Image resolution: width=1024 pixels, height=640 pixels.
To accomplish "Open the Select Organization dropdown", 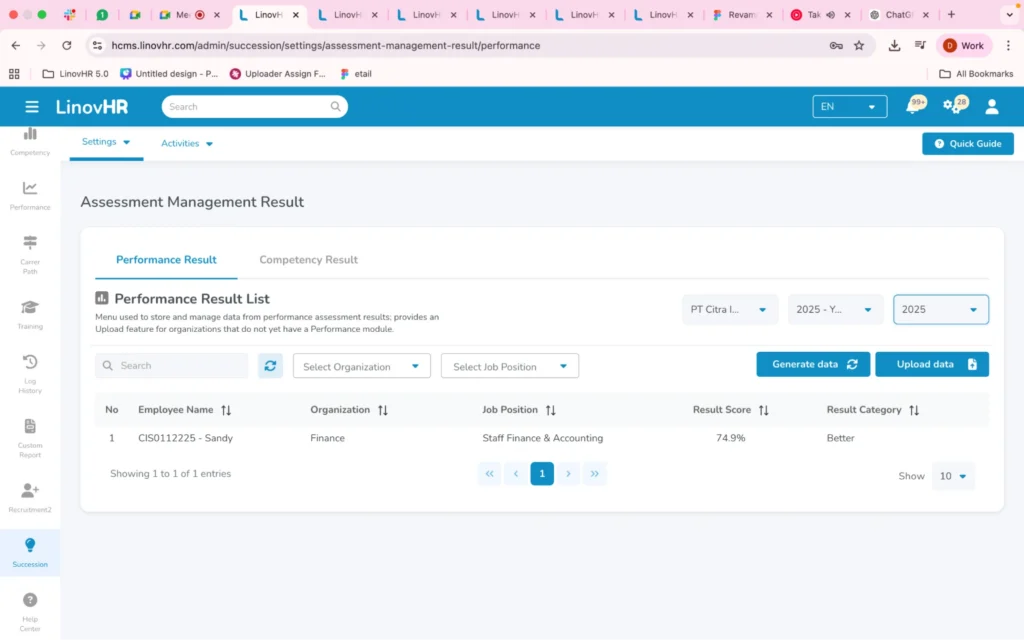I will (361, 366).
